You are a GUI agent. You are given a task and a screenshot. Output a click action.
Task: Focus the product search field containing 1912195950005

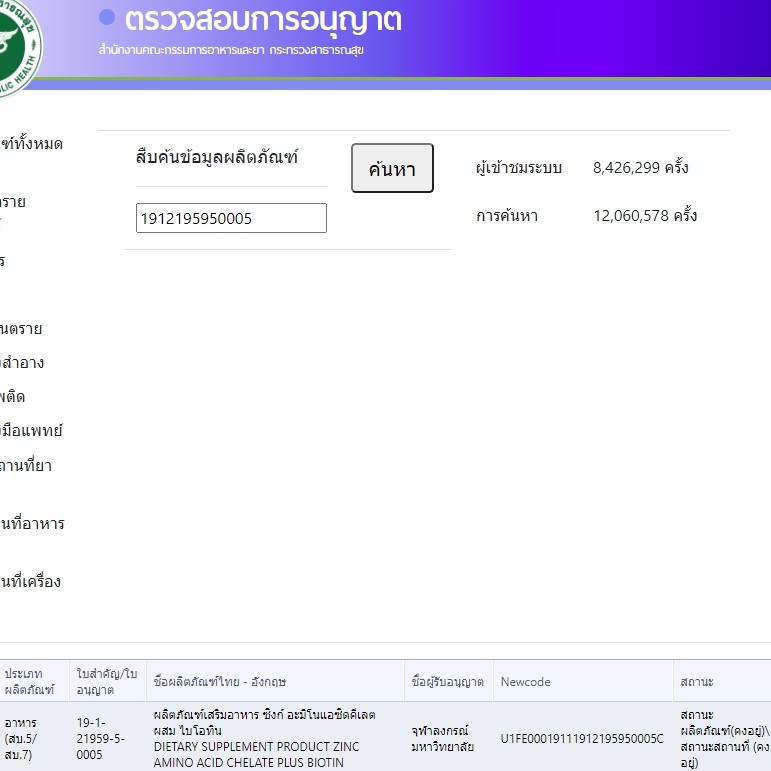click(x=231, y=218)
